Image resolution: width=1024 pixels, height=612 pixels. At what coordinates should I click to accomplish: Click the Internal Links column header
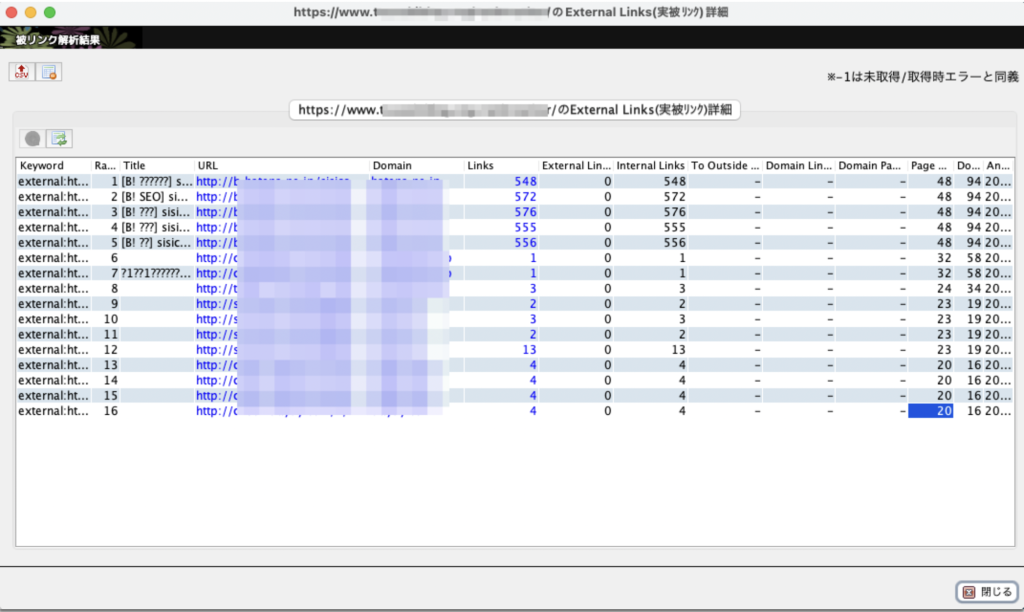tap(651, 166)
